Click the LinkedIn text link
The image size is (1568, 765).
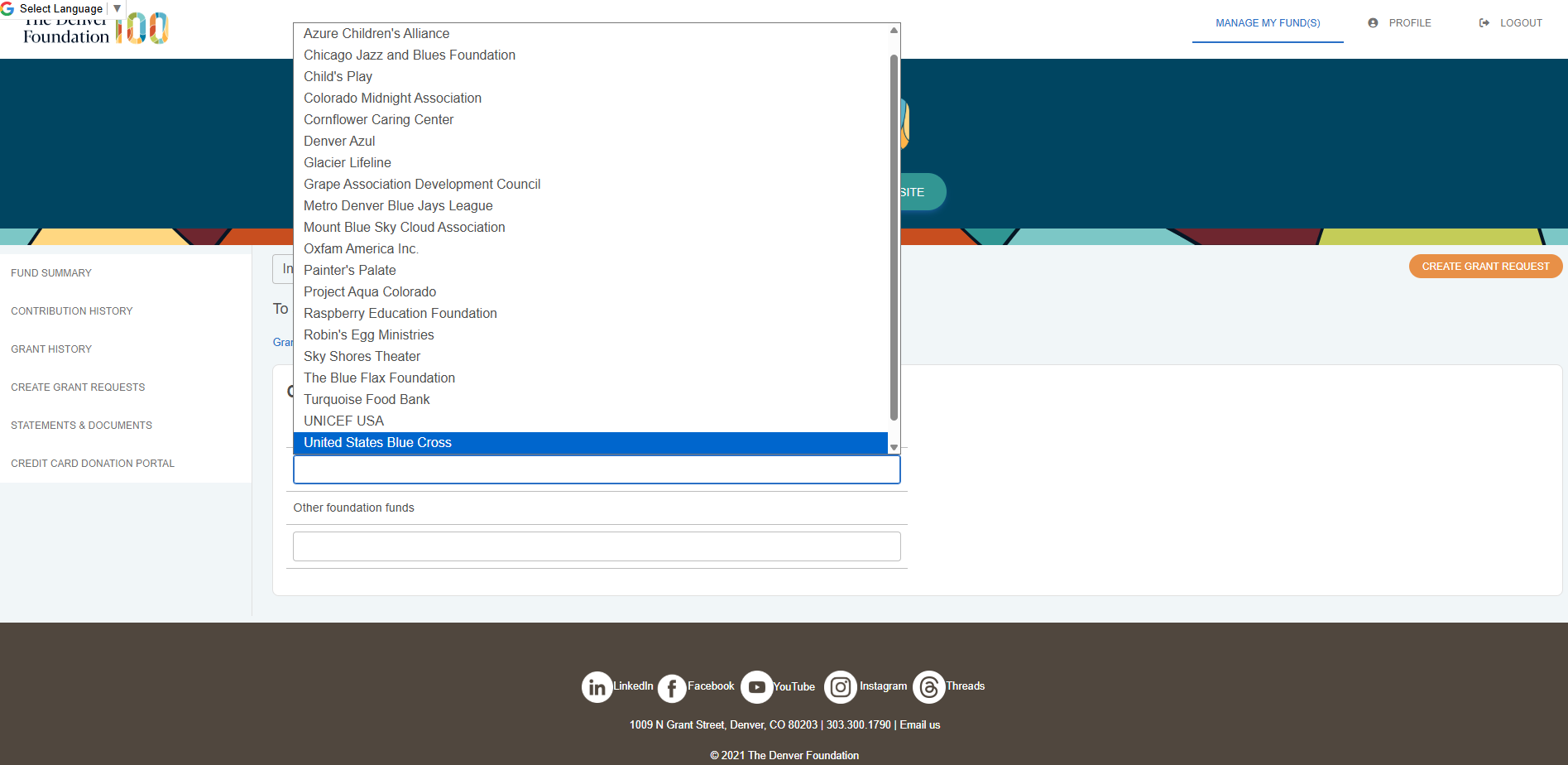633,686
